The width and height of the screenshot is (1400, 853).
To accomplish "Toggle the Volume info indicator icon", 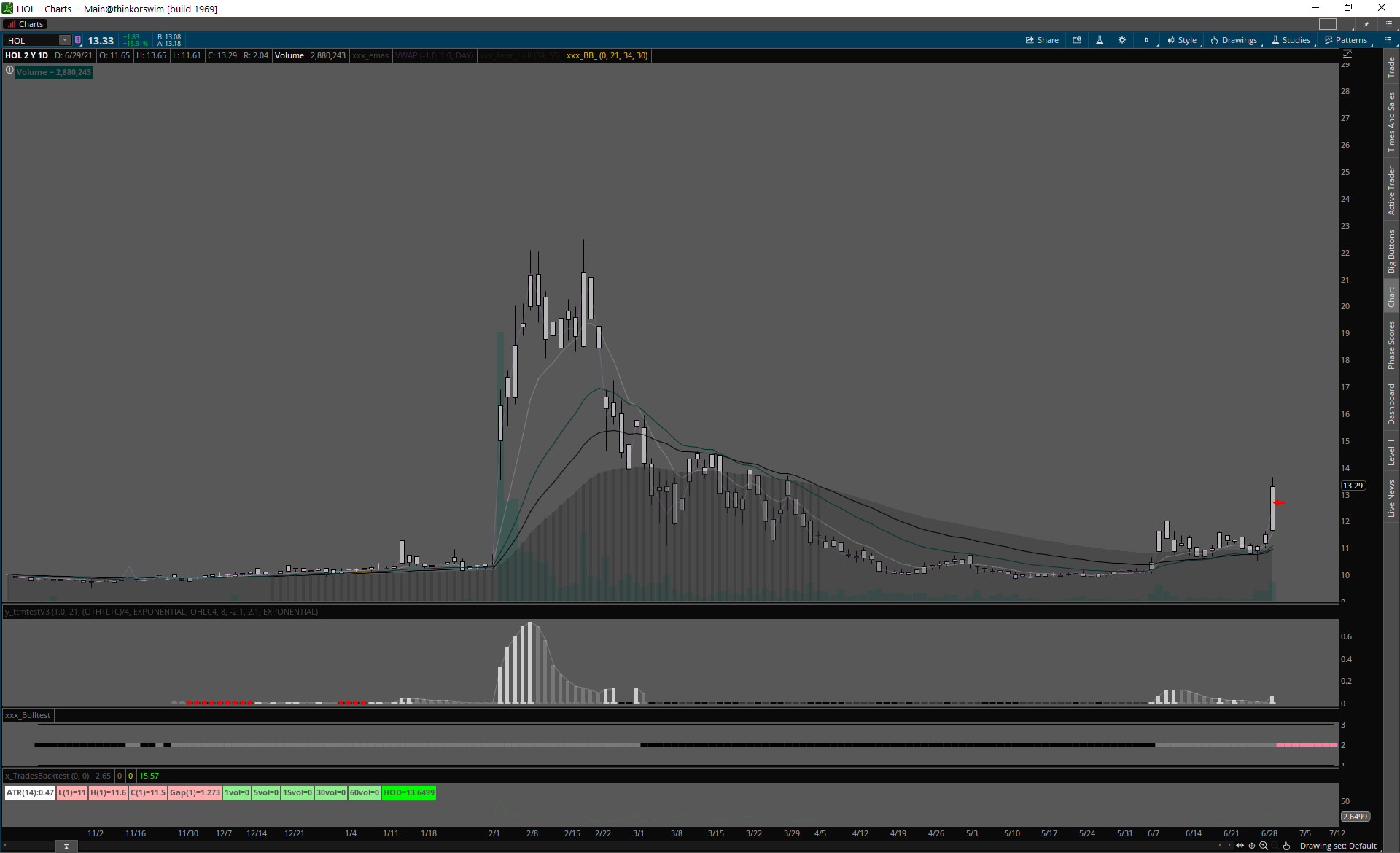I will click(x=9, y=71).
